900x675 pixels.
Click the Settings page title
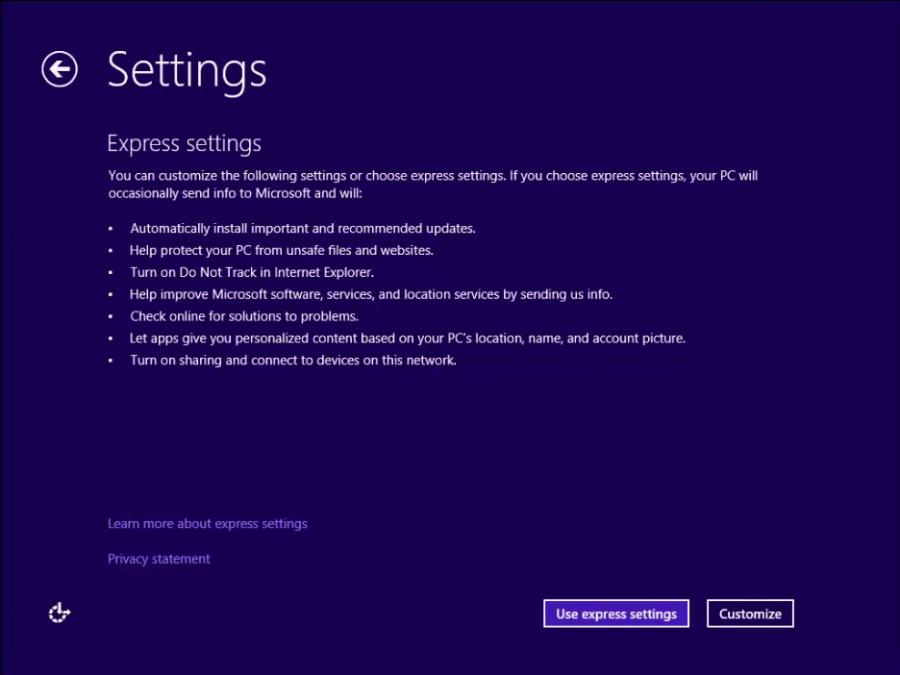tap(187, 71)
